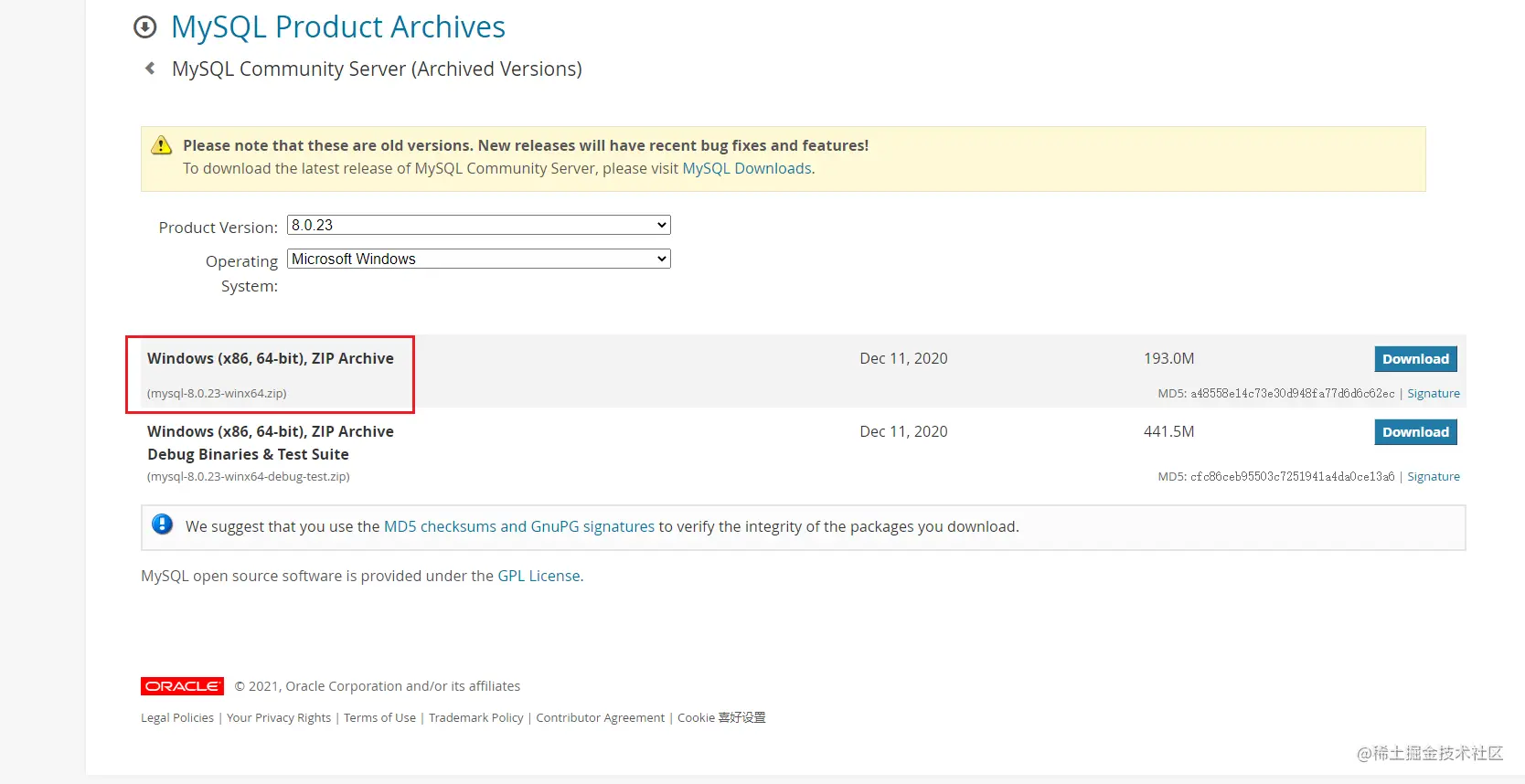Open the MySQL Product Archives heading link

tap(338, 27)
